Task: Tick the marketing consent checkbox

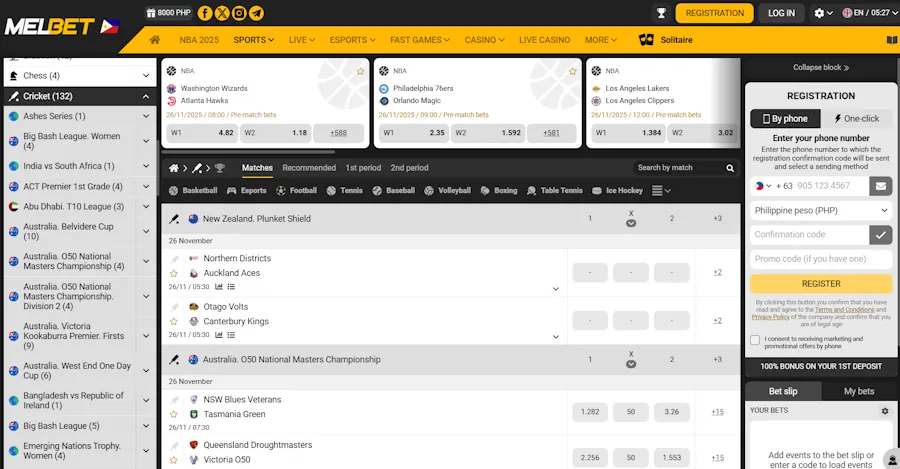Action: pyautogui.click(x=755, y=340)
